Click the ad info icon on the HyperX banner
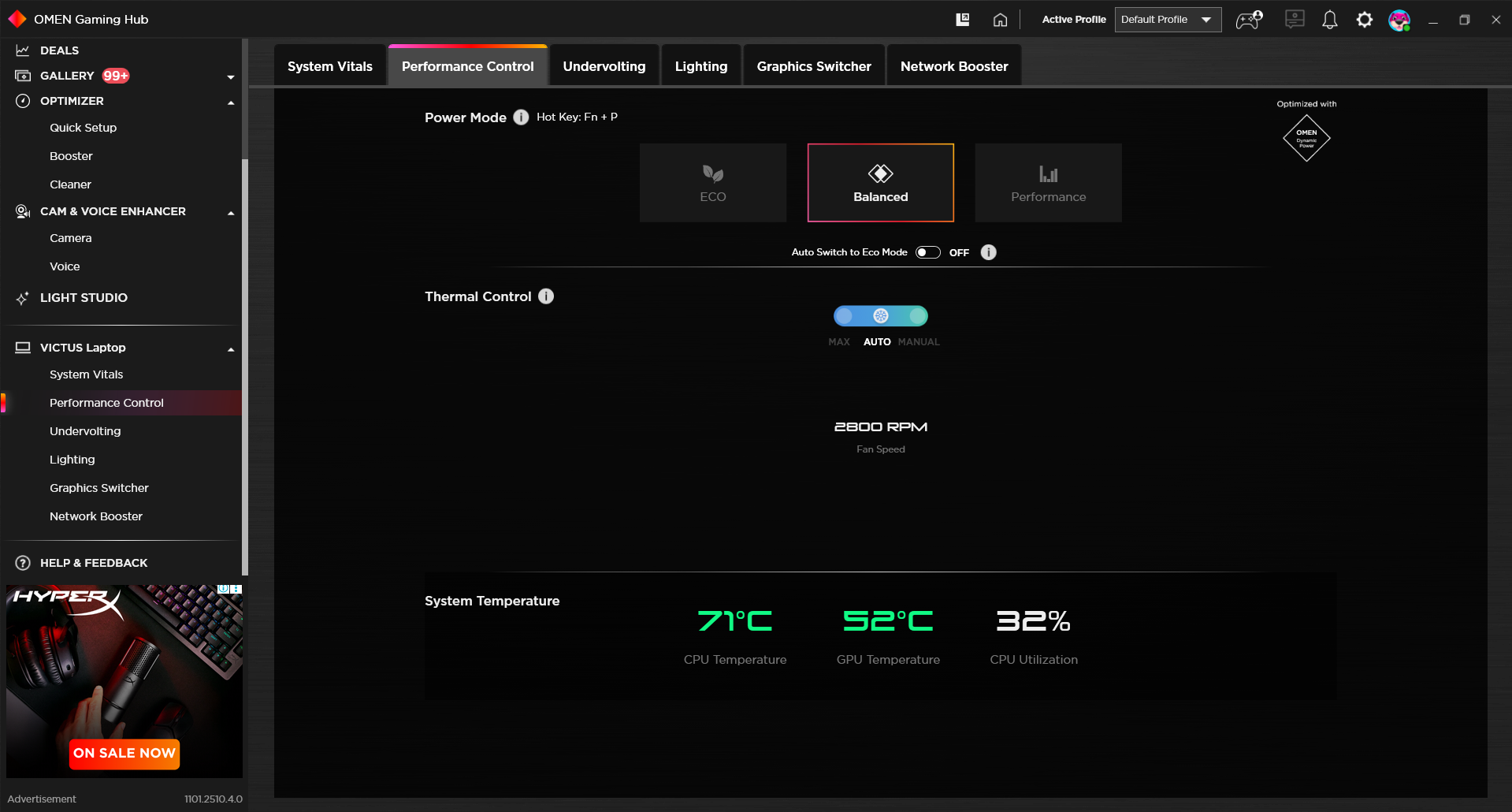The width and height of the screenshot is (1512, 812). click(224, 589)
